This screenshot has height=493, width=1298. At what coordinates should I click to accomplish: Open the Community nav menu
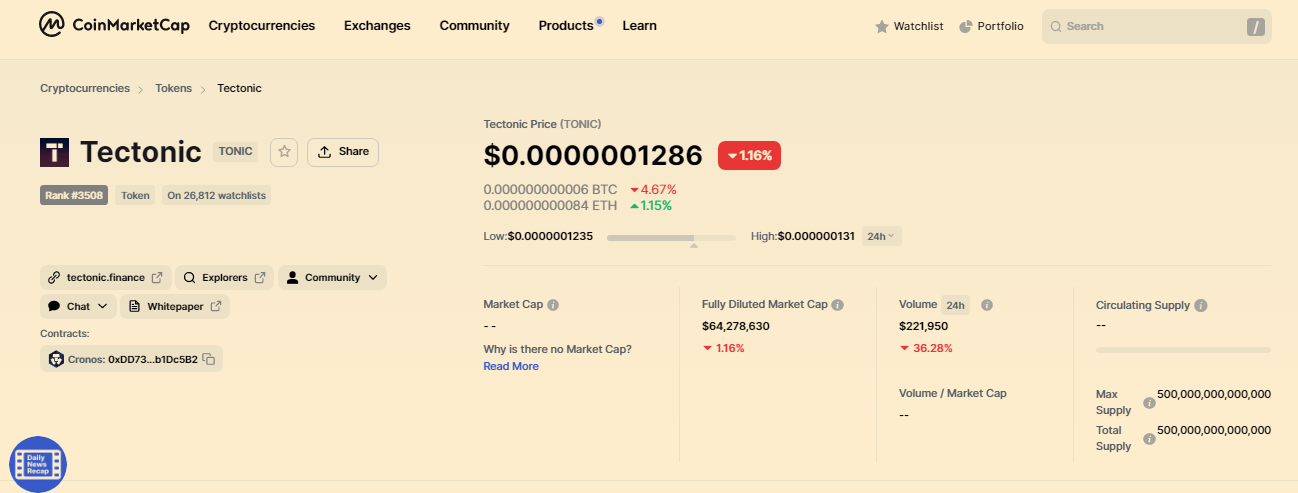(474, 26)
